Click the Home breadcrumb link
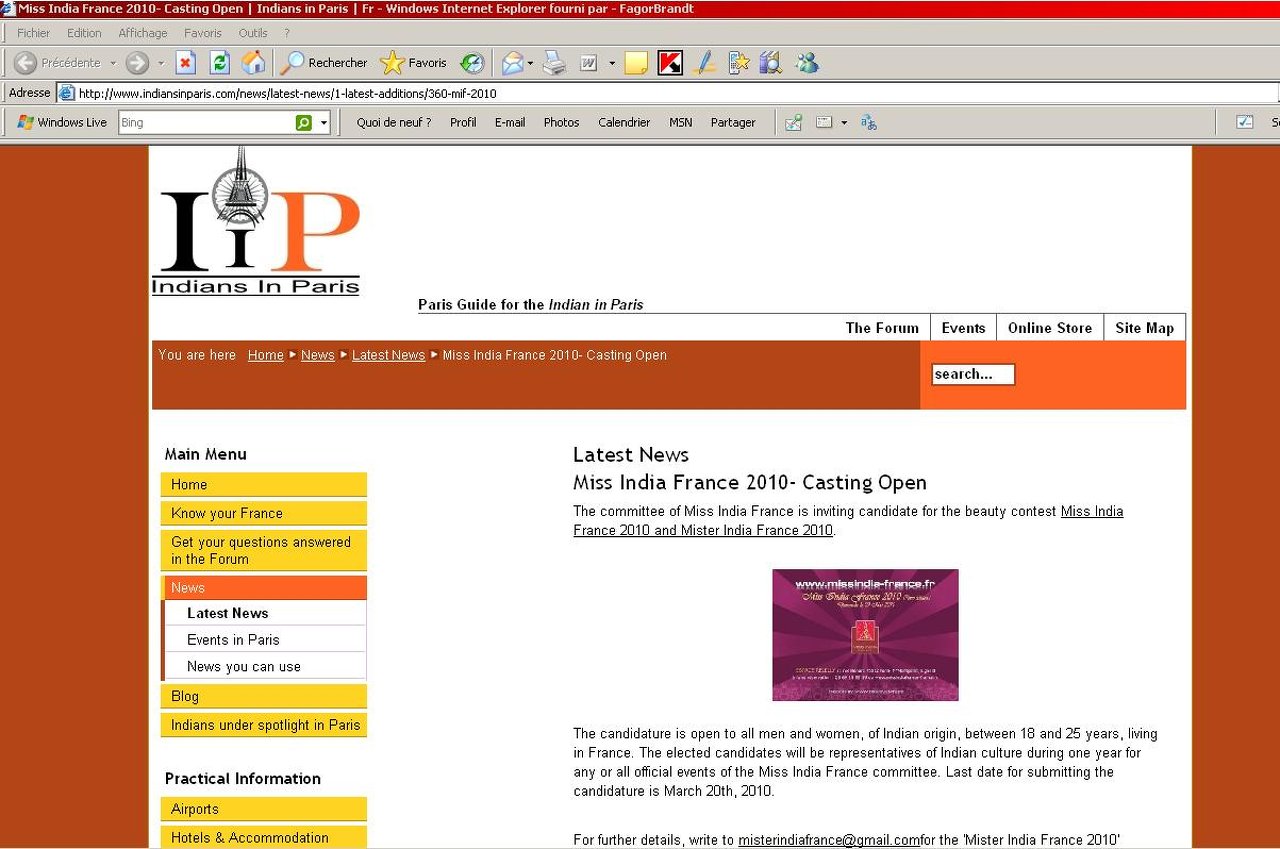Viewport: 1280px width, 849px height. pyautogui.click(x=266, y=355)
